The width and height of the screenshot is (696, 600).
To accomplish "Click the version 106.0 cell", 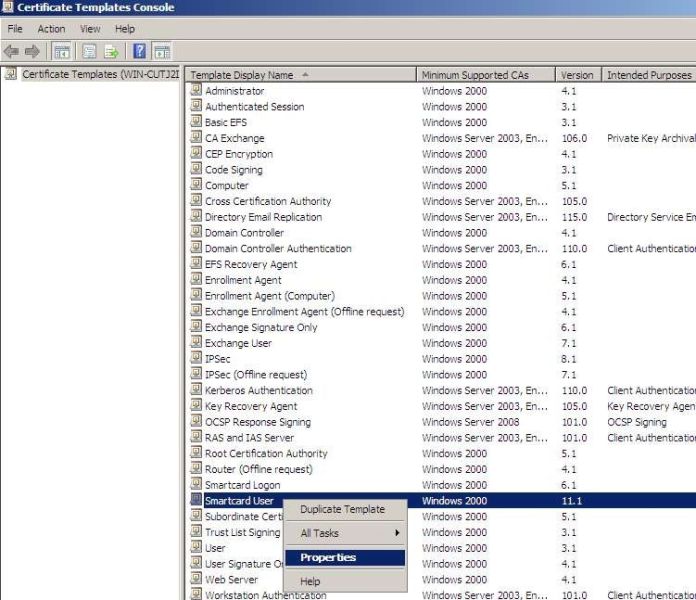I will 574,138.
